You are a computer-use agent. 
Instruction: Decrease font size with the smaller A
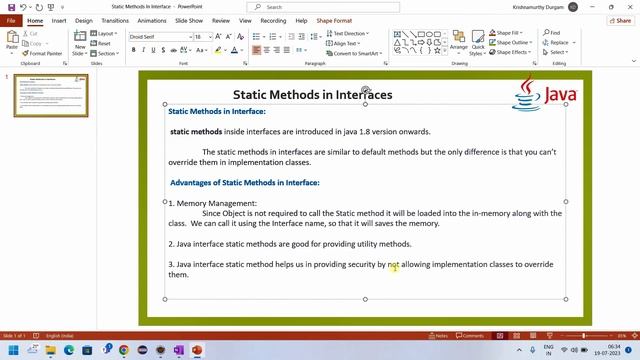tap(229, 37)
